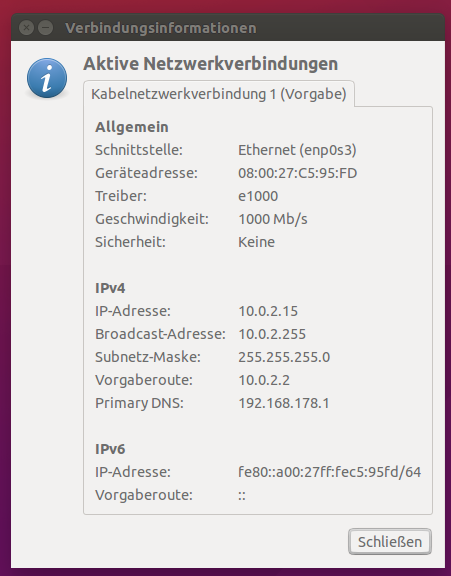Click the broadcast address 10.0.2.255

click(x=272, y=334)
